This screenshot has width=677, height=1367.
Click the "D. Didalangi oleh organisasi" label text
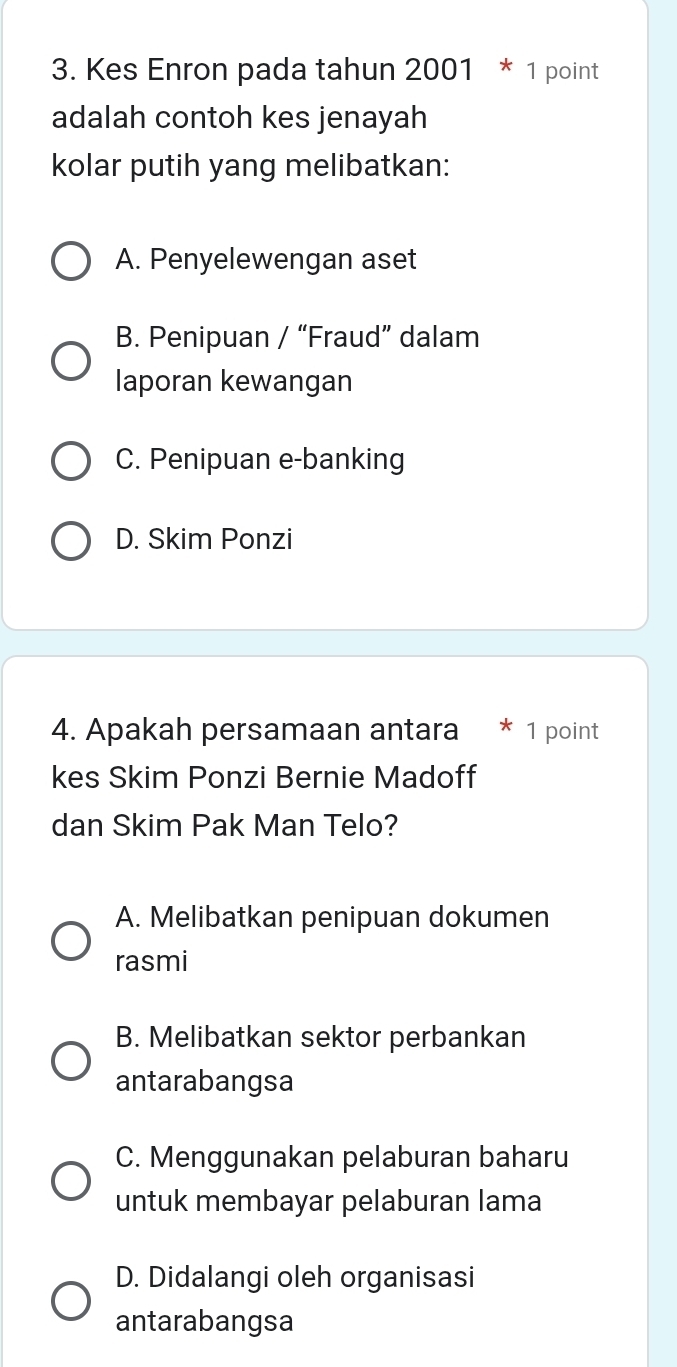[295, 1277]
